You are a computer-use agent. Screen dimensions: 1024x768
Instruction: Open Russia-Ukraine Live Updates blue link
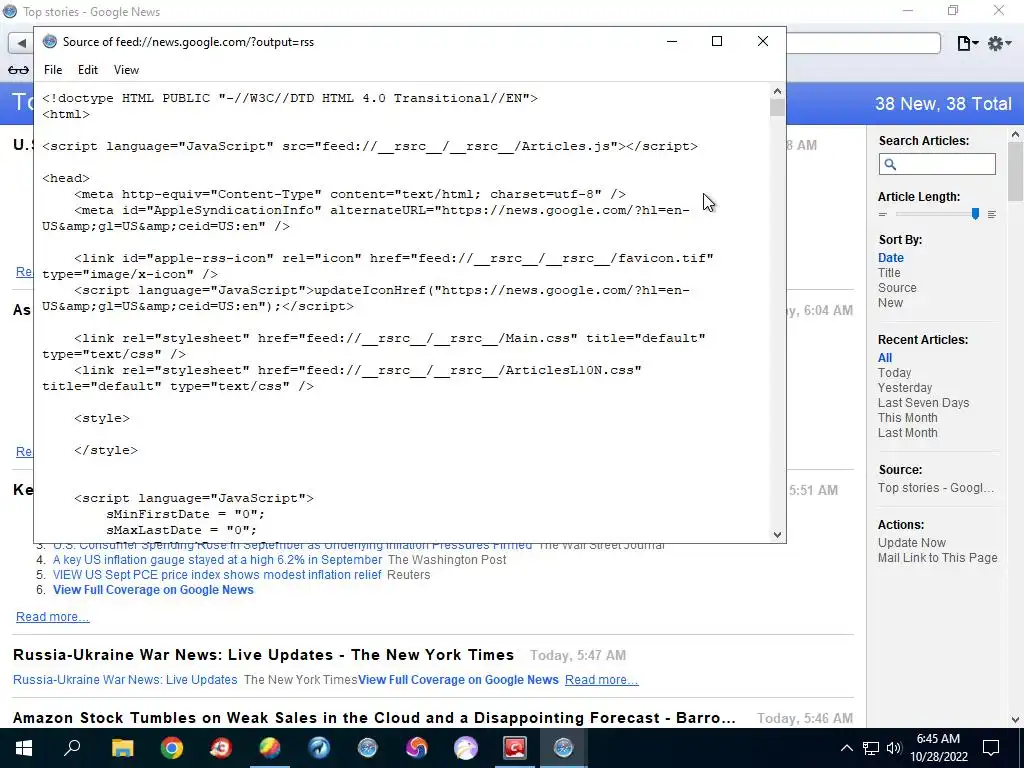[125, 680]
